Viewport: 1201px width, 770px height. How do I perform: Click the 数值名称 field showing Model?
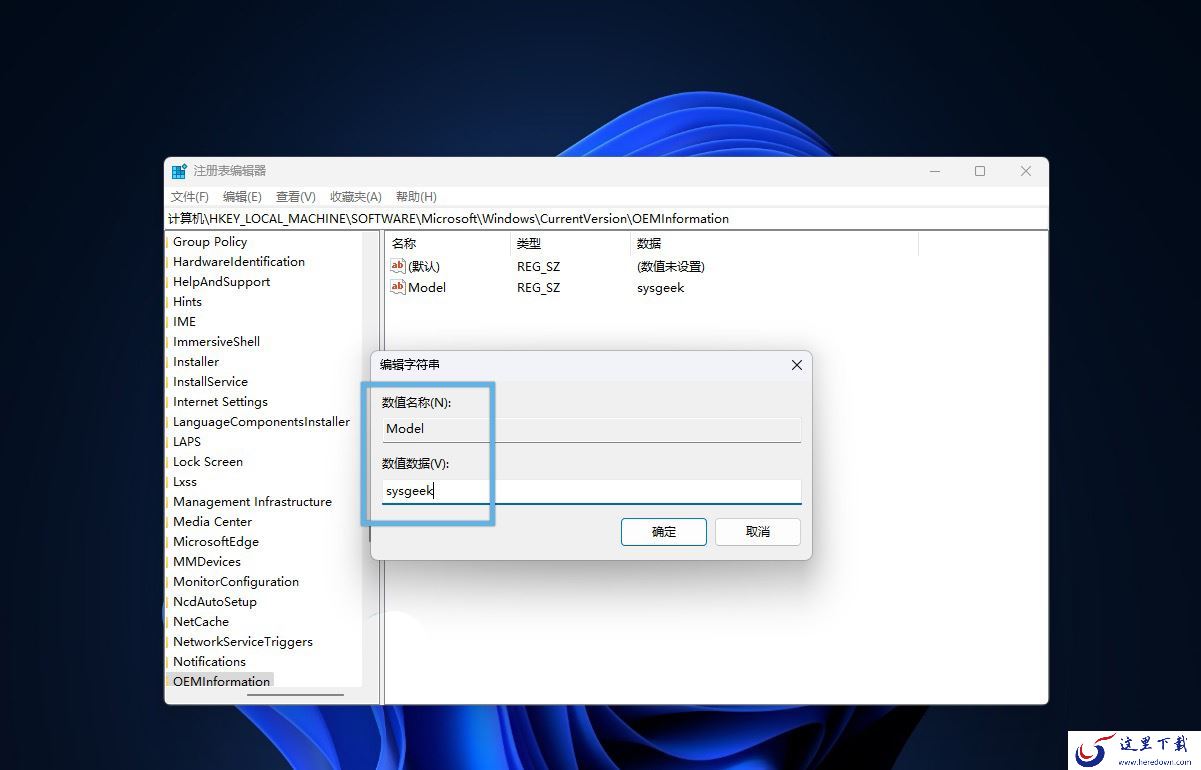point(592,429)
